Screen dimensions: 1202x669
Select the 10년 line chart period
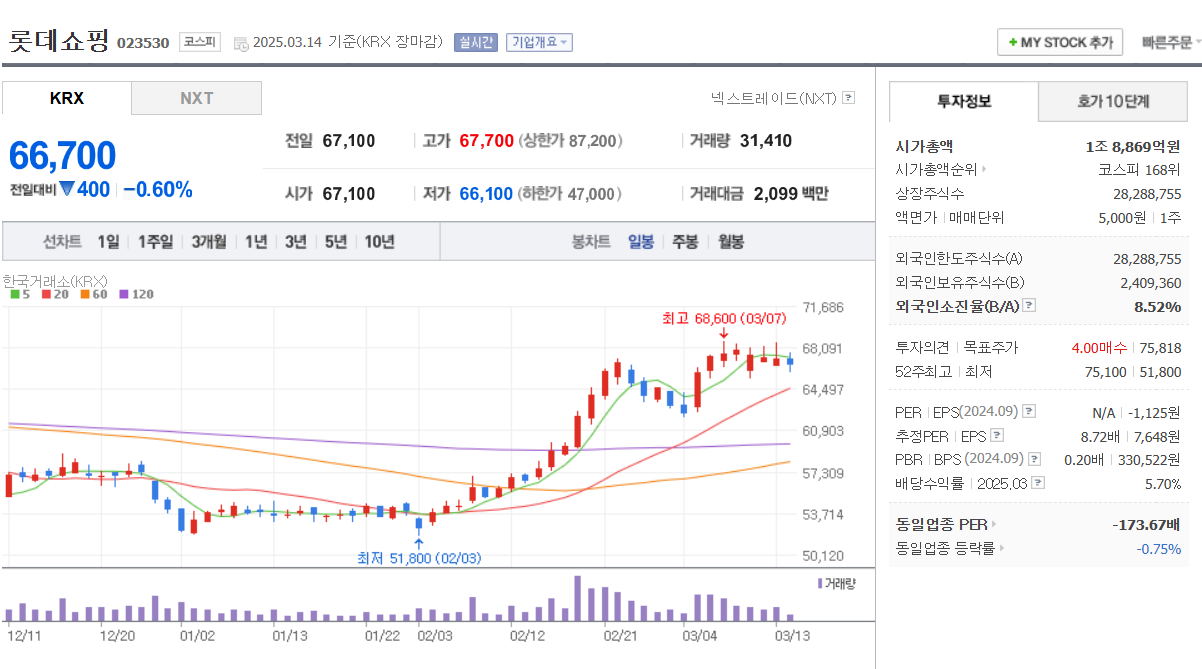point(379,242)
